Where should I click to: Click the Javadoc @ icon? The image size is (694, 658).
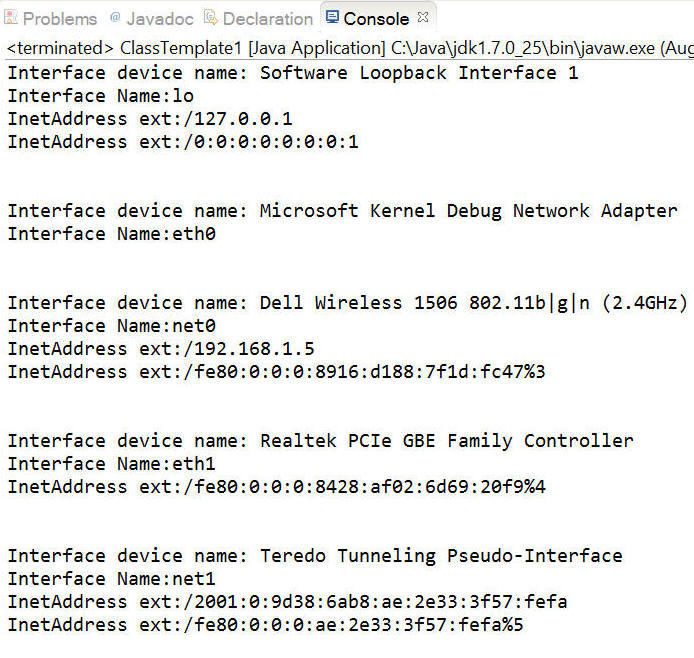(x=115, y=17)
